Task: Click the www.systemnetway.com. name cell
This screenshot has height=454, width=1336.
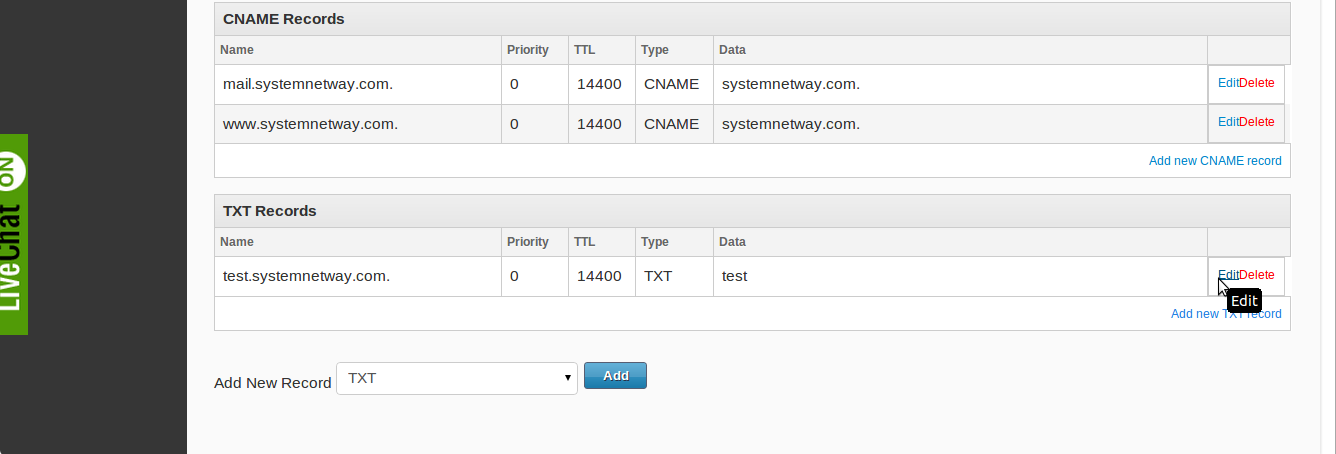Action: click(x=311, y=124)
